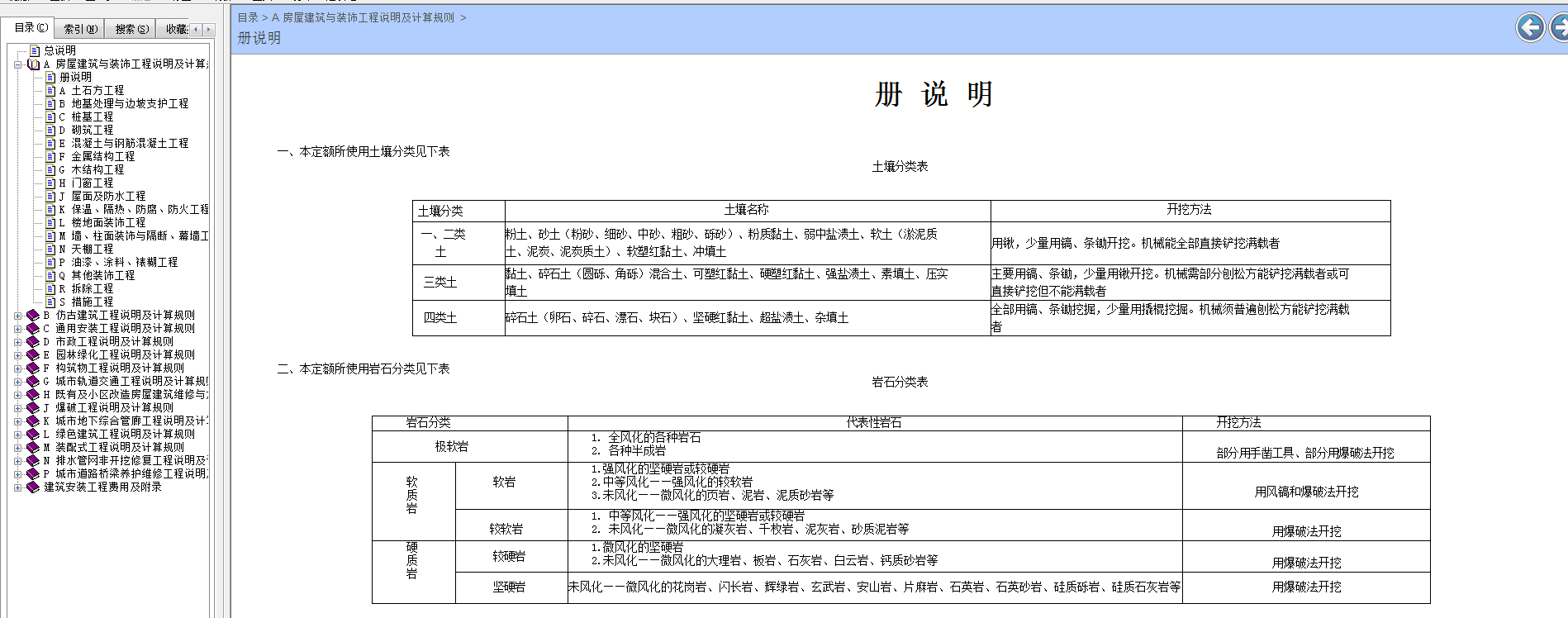Click the page icon for G 木结构工程
Viewport: 1568px width, 618px height.
(50, 169)
